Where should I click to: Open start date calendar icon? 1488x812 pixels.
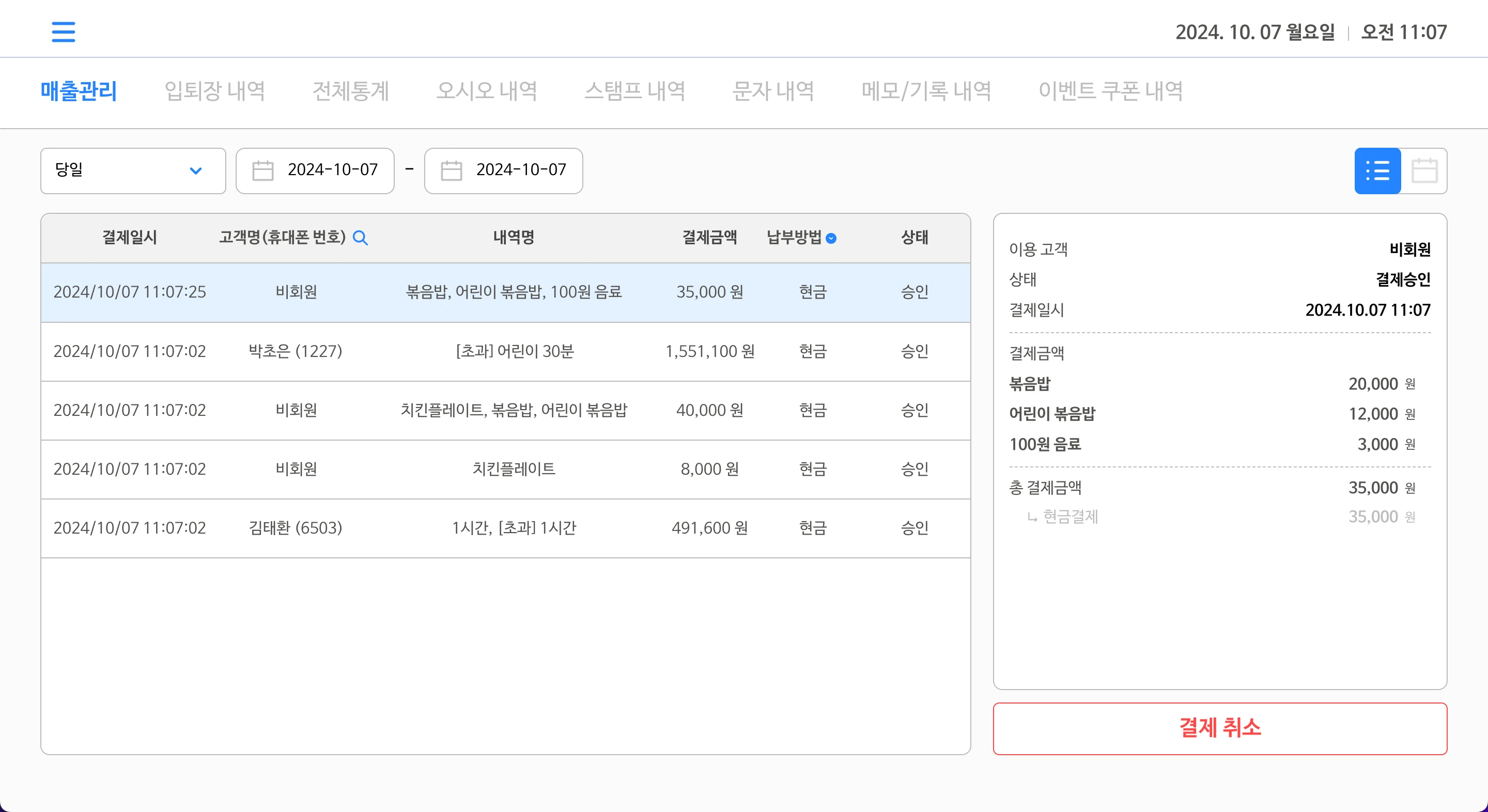[x=263, y=170]
